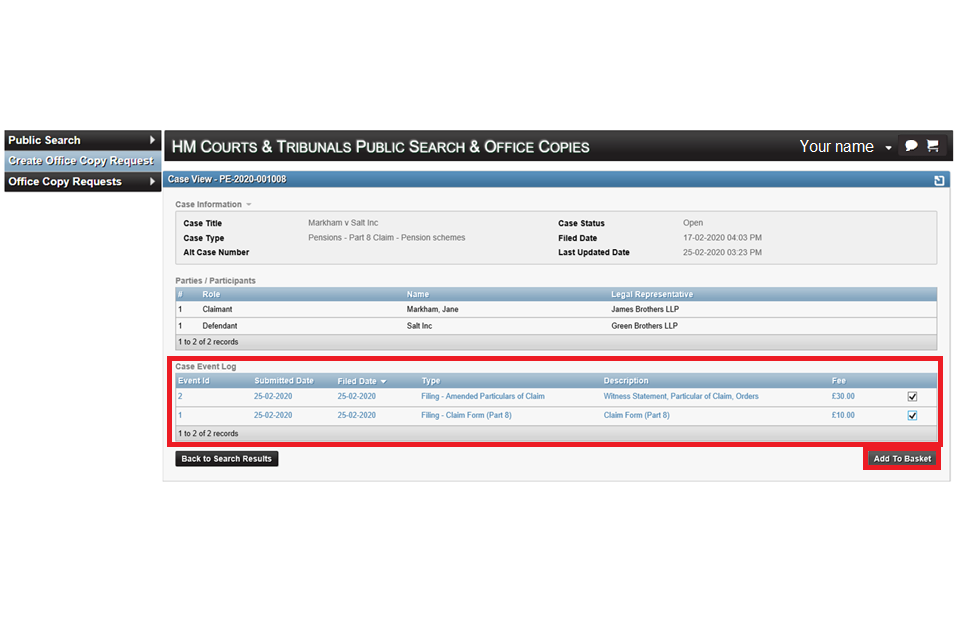Click the Public Search arrow icon
The image size is (960, 640).
[153, 140]
